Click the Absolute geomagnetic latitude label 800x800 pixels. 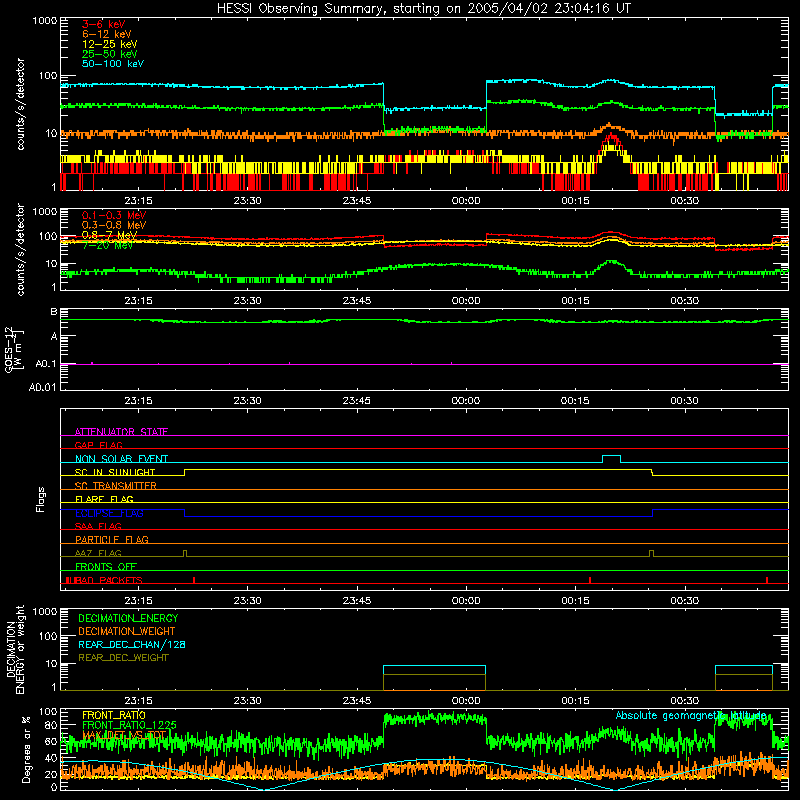(691, 716)
